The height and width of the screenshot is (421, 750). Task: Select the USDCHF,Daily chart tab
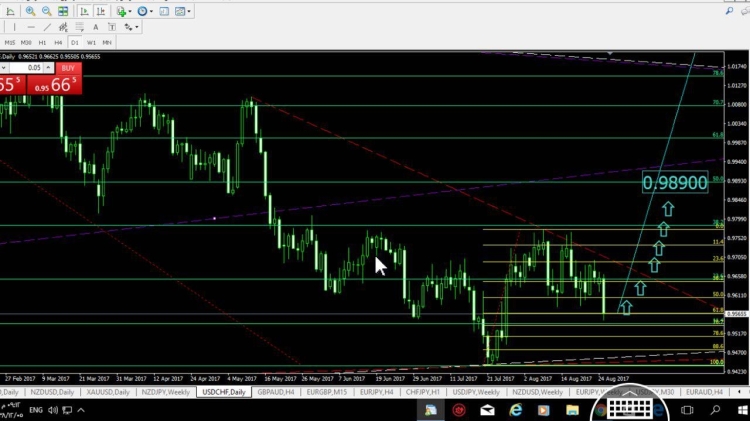pos(224,392)
